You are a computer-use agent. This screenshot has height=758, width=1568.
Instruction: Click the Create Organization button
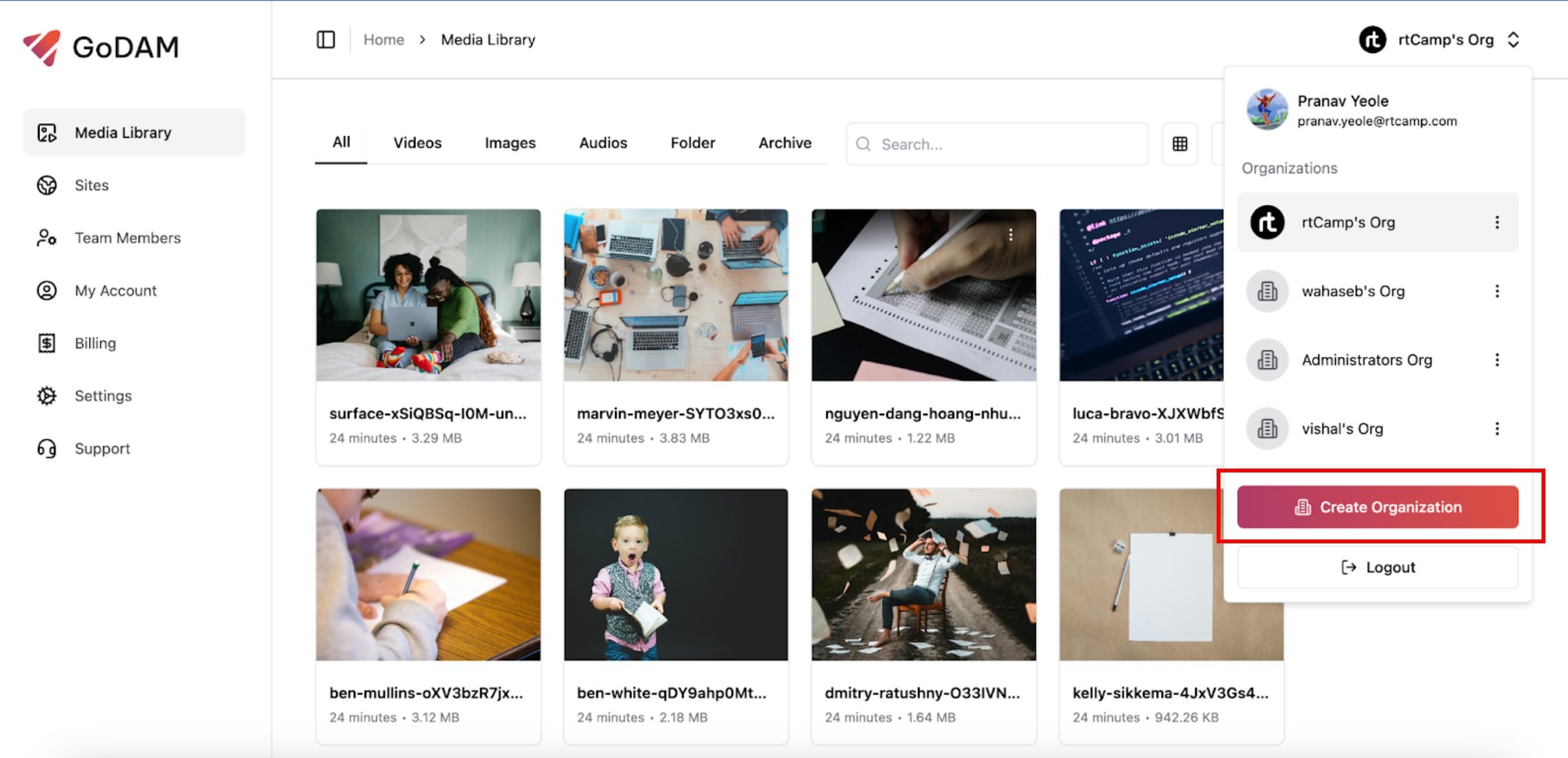pyautogui.click(x=1377, y=507)
